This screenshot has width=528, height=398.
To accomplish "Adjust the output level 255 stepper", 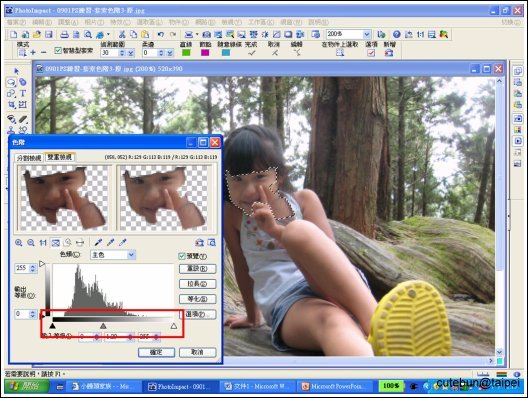I will coord(33,268).
